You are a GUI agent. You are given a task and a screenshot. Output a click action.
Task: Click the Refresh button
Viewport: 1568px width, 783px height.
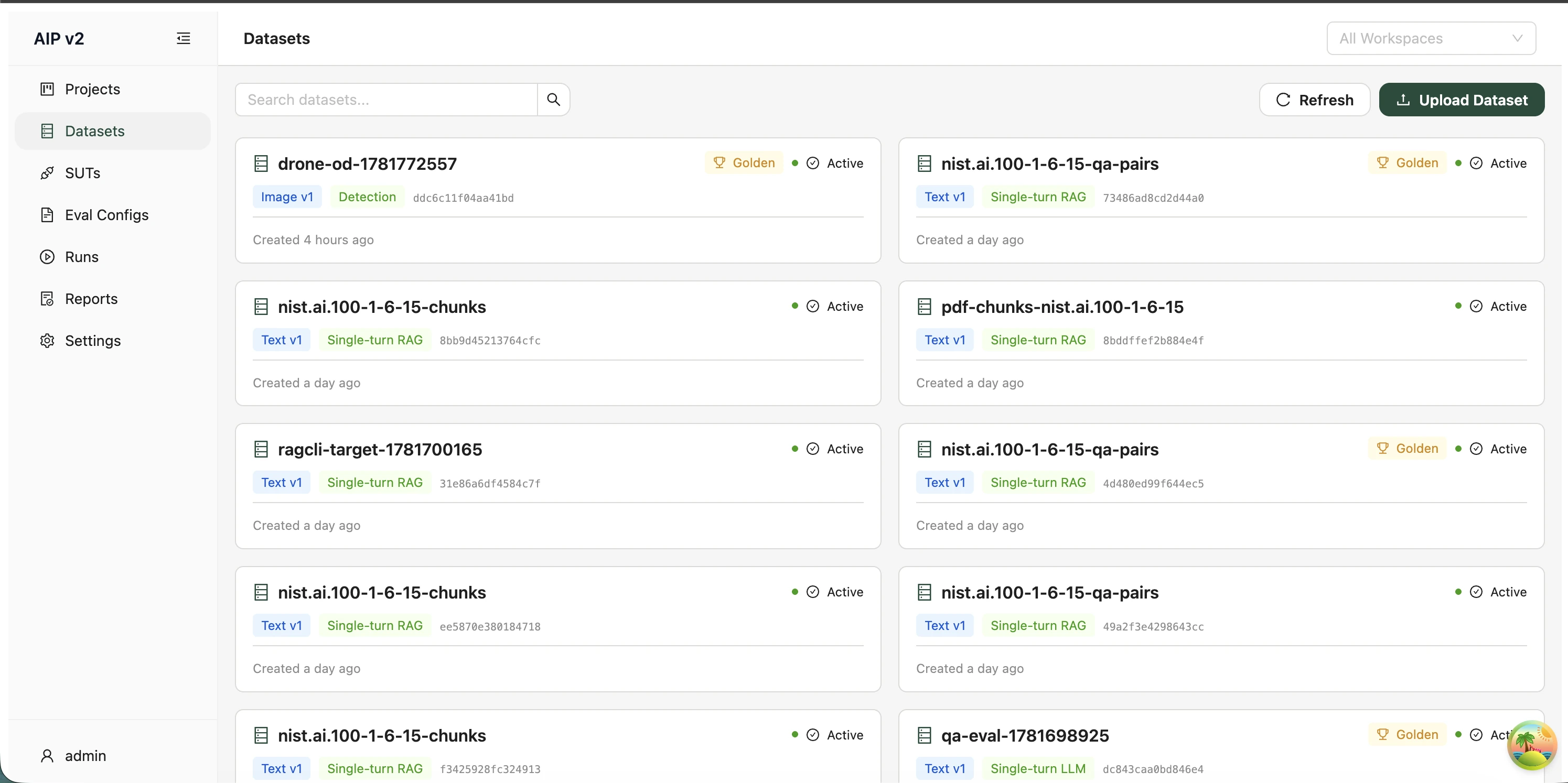1314,99
